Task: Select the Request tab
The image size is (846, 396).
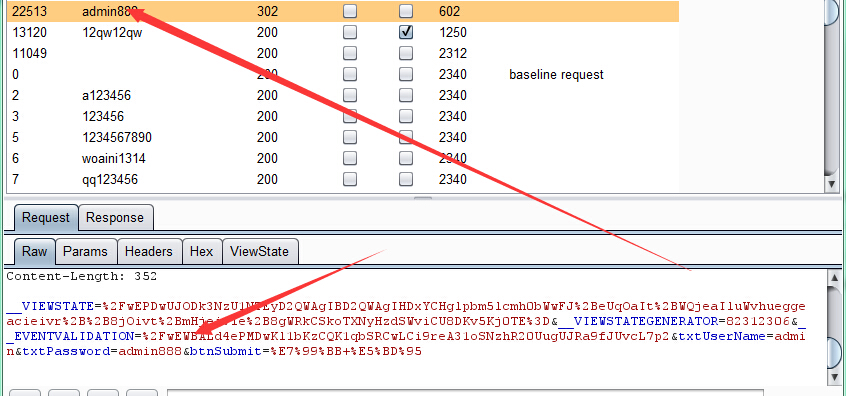Action: coord(46,217)
